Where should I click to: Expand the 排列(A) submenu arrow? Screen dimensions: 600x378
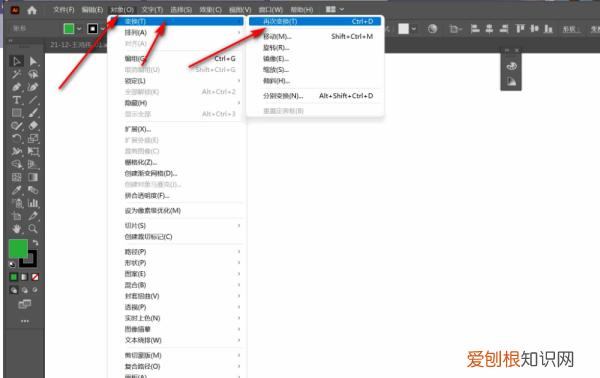pyautogui.click(x=239, y=33)
